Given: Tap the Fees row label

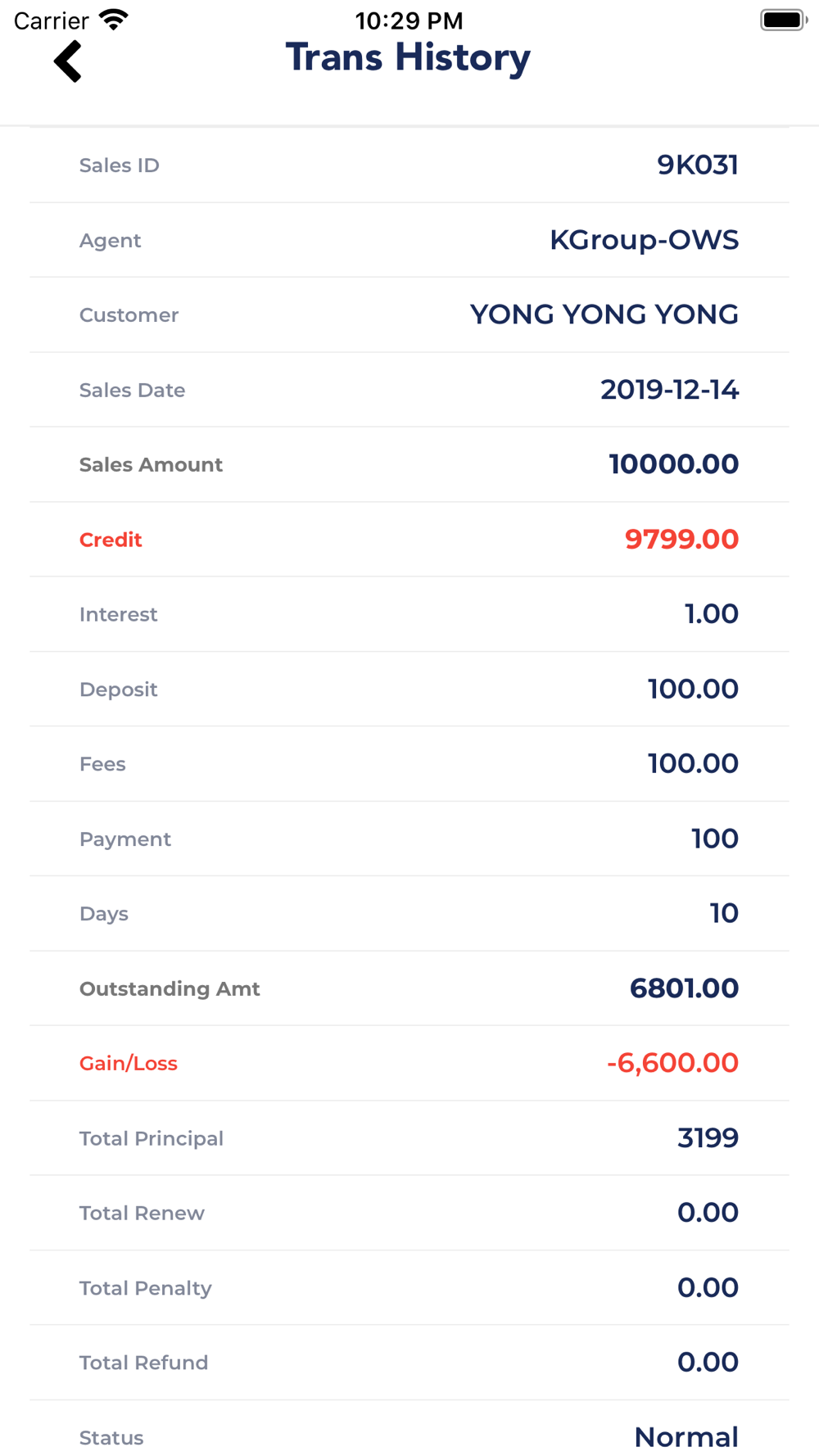Looking at the screenshot, I should 102,764.
